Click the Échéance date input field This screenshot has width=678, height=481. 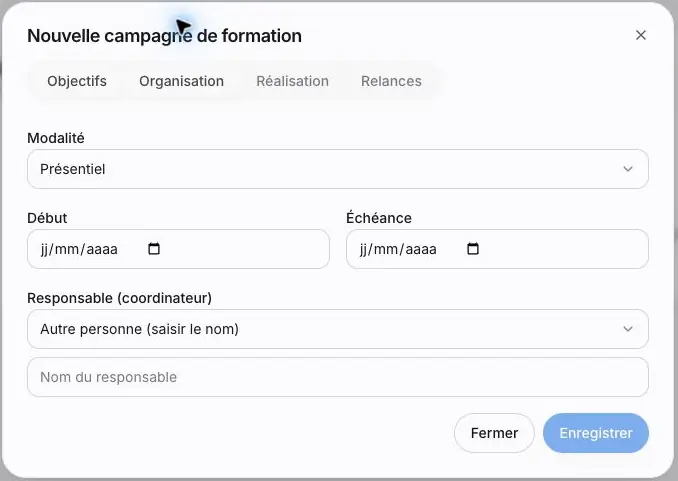click(497, 249)
